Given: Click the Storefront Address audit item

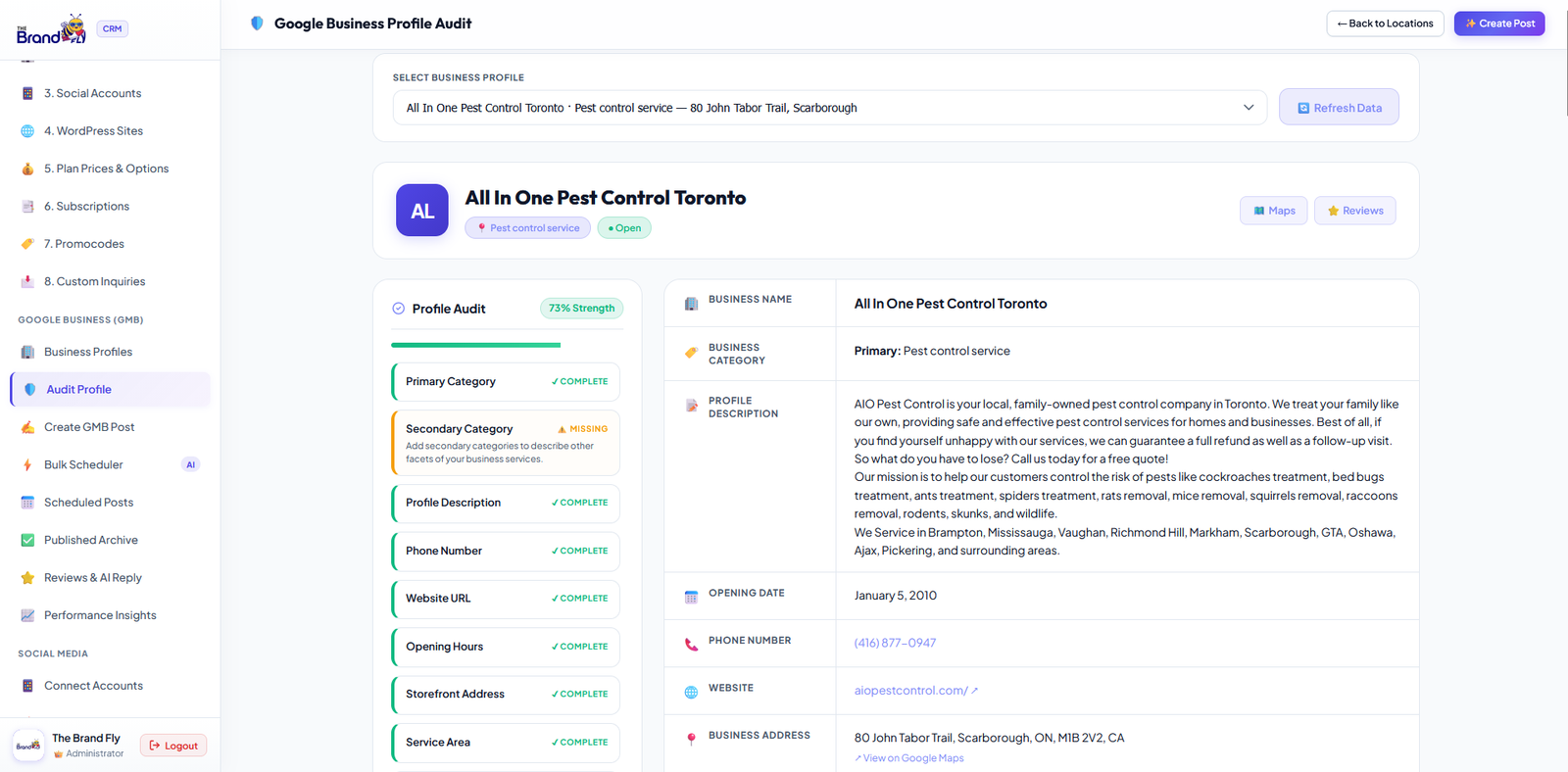Looking at the screenshot, I should [506, 695].
